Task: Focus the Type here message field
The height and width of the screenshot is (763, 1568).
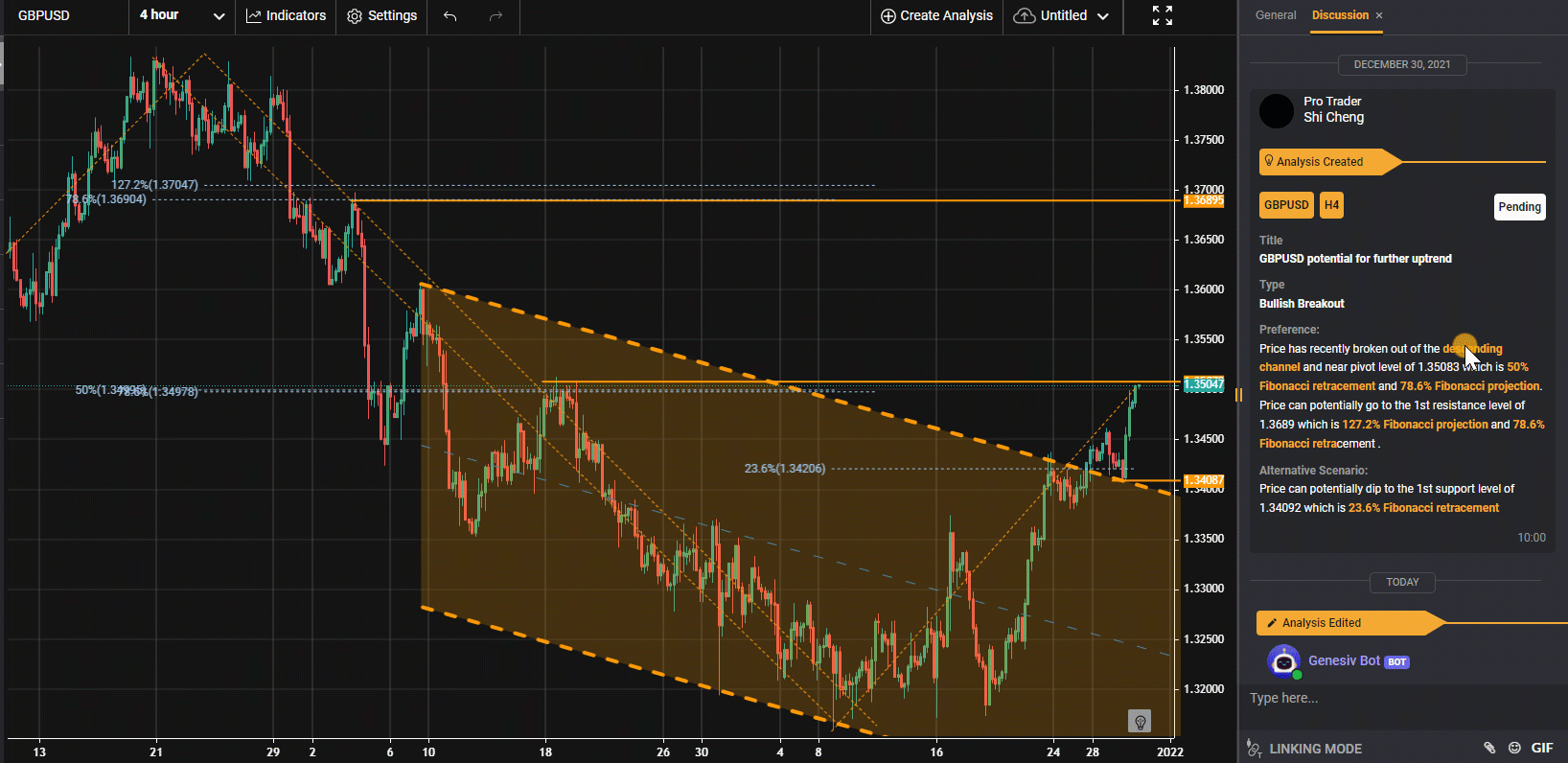Action: 1402,698
